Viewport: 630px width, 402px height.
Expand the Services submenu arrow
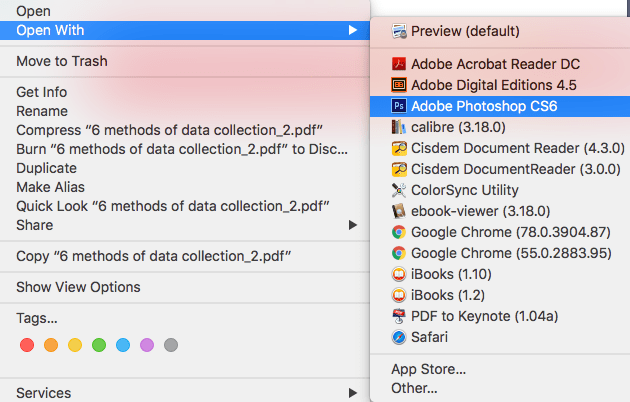point(353,393)
